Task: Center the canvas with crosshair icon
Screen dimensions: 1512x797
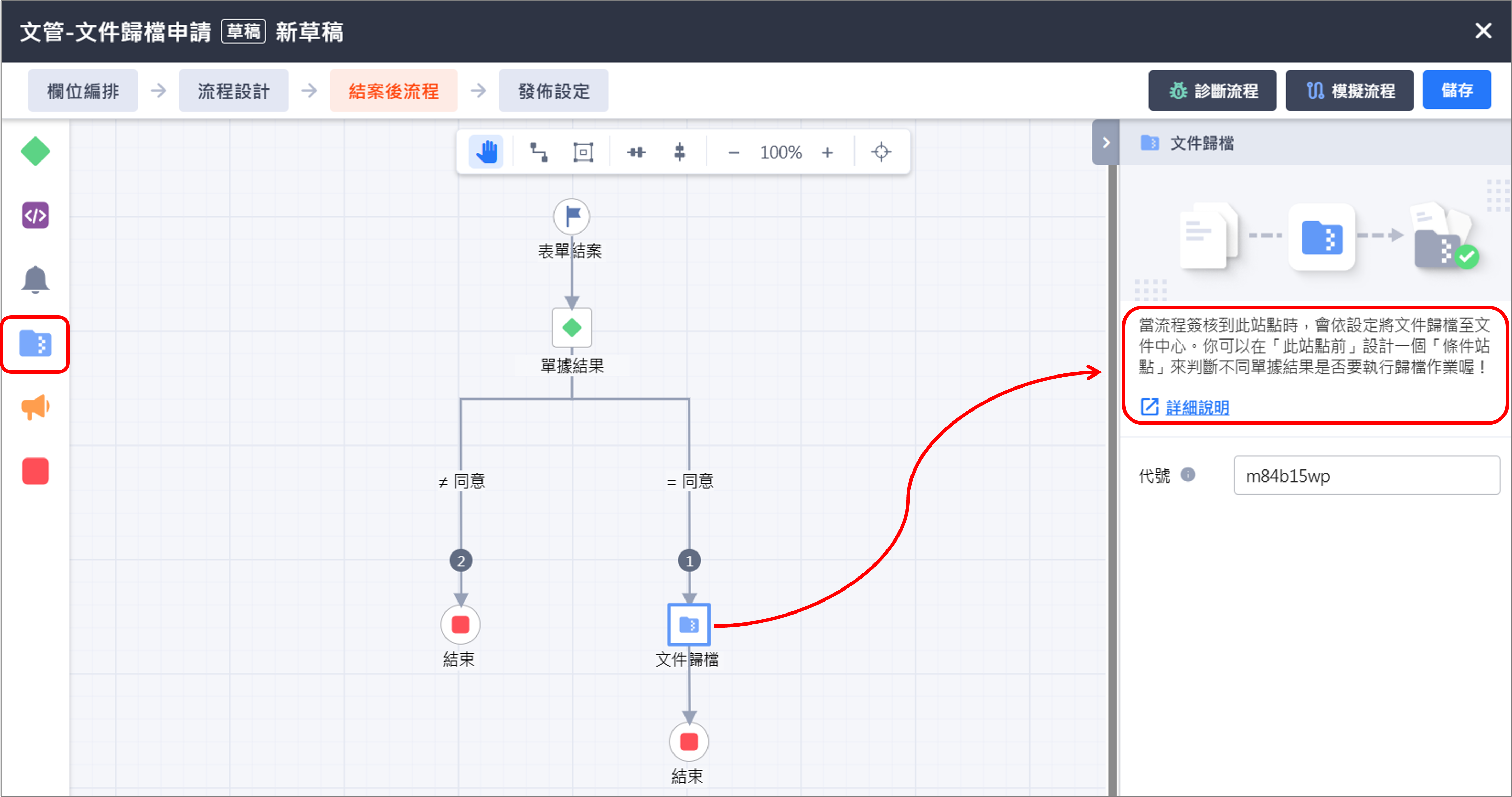Action: pyautogui.click(x=881, y=152)
